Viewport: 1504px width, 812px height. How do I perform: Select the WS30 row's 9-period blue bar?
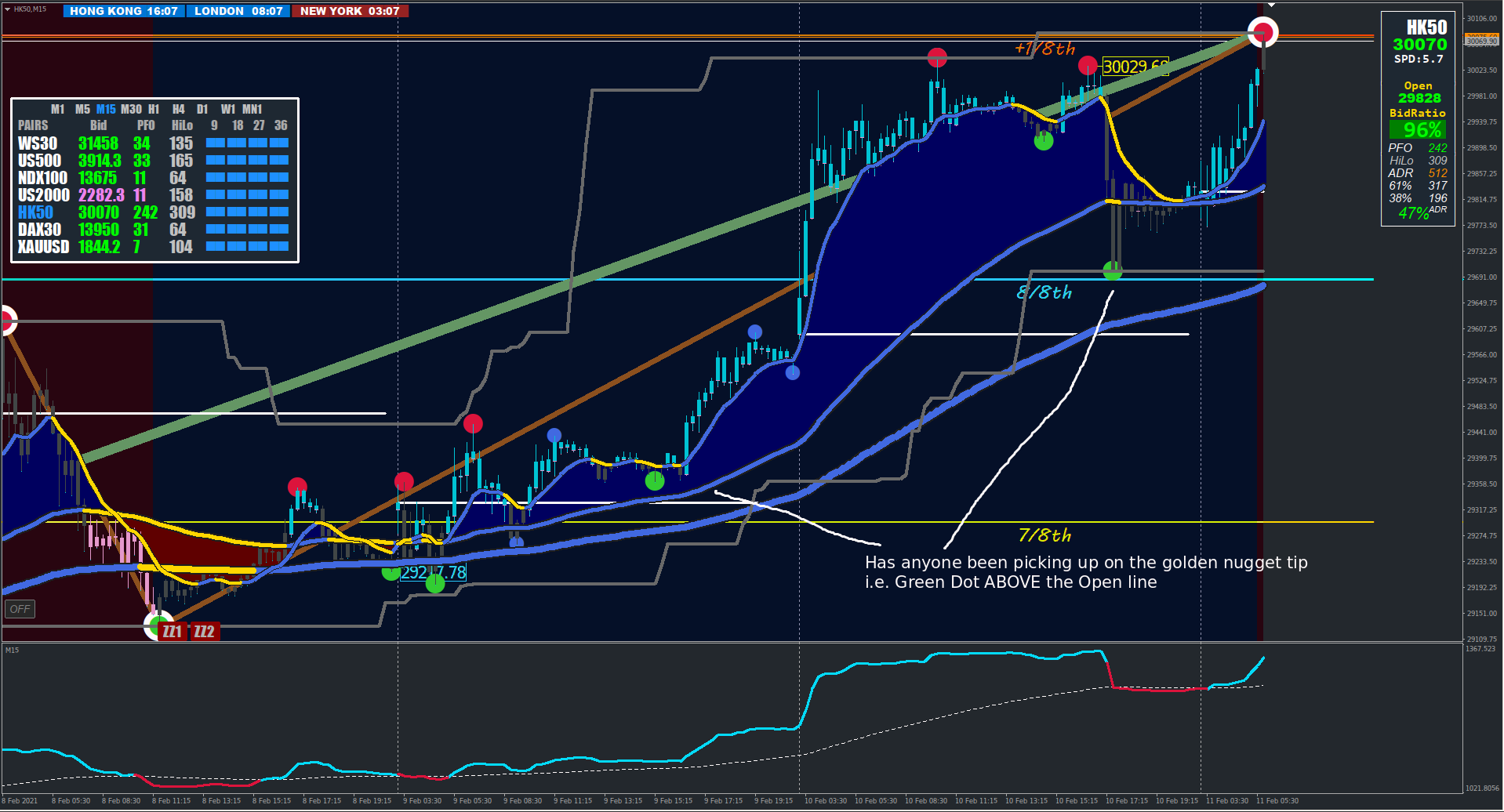[216, 143]
